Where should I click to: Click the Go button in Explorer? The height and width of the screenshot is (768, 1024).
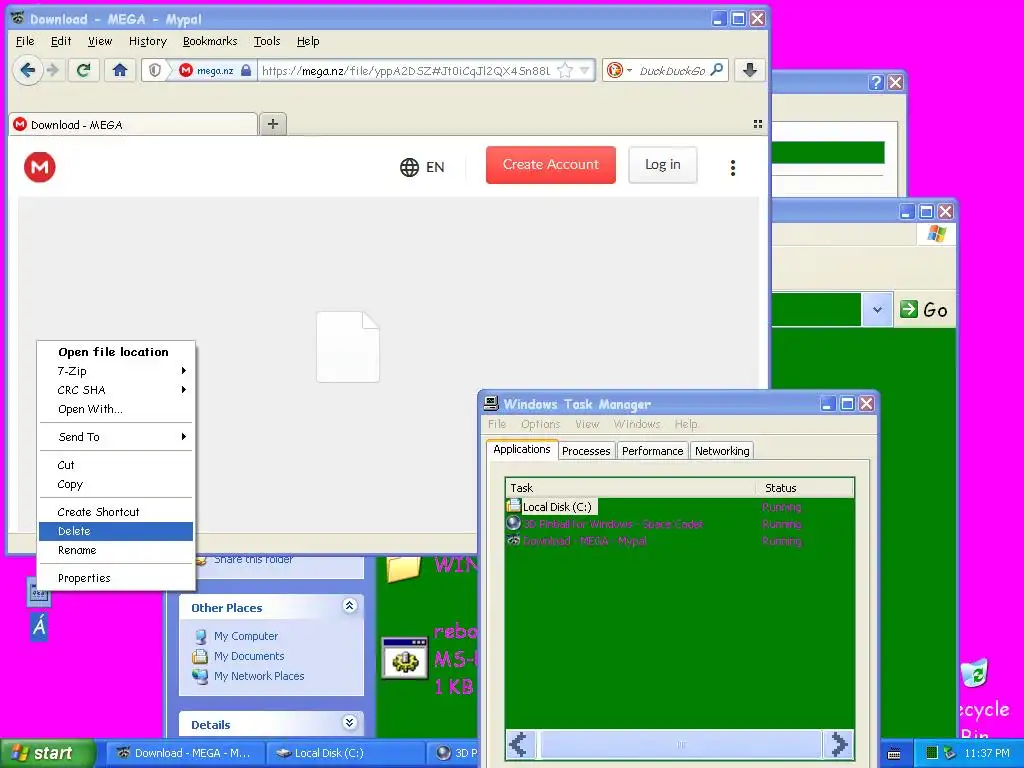[x=924, y=310]
